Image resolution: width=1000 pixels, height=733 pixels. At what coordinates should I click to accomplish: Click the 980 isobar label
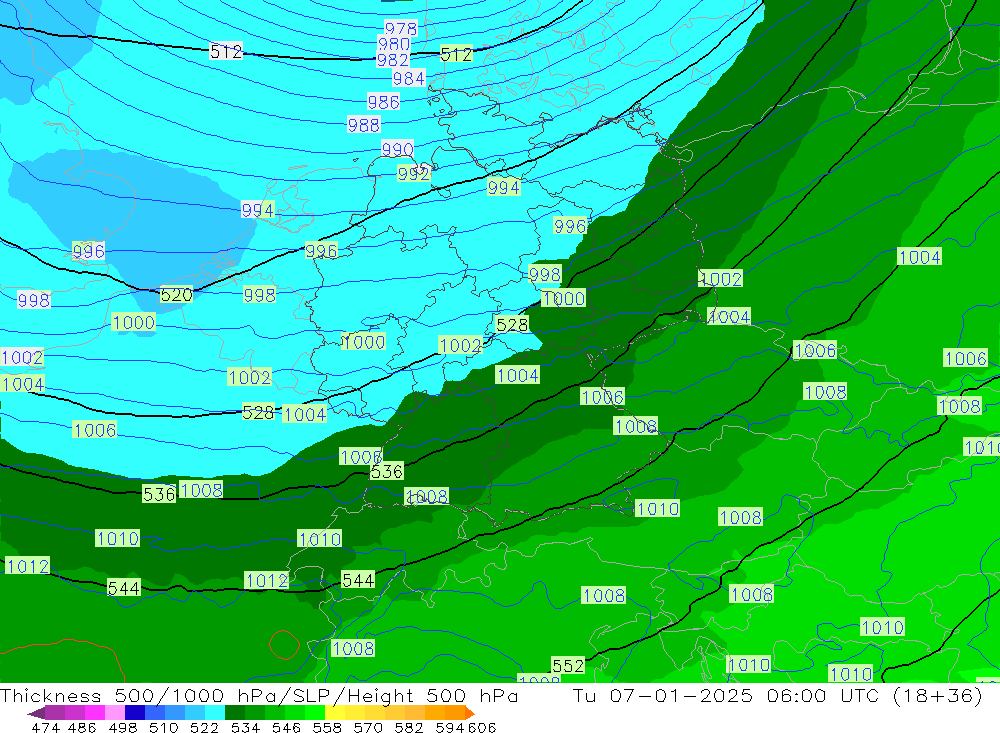tap(393, 44)
